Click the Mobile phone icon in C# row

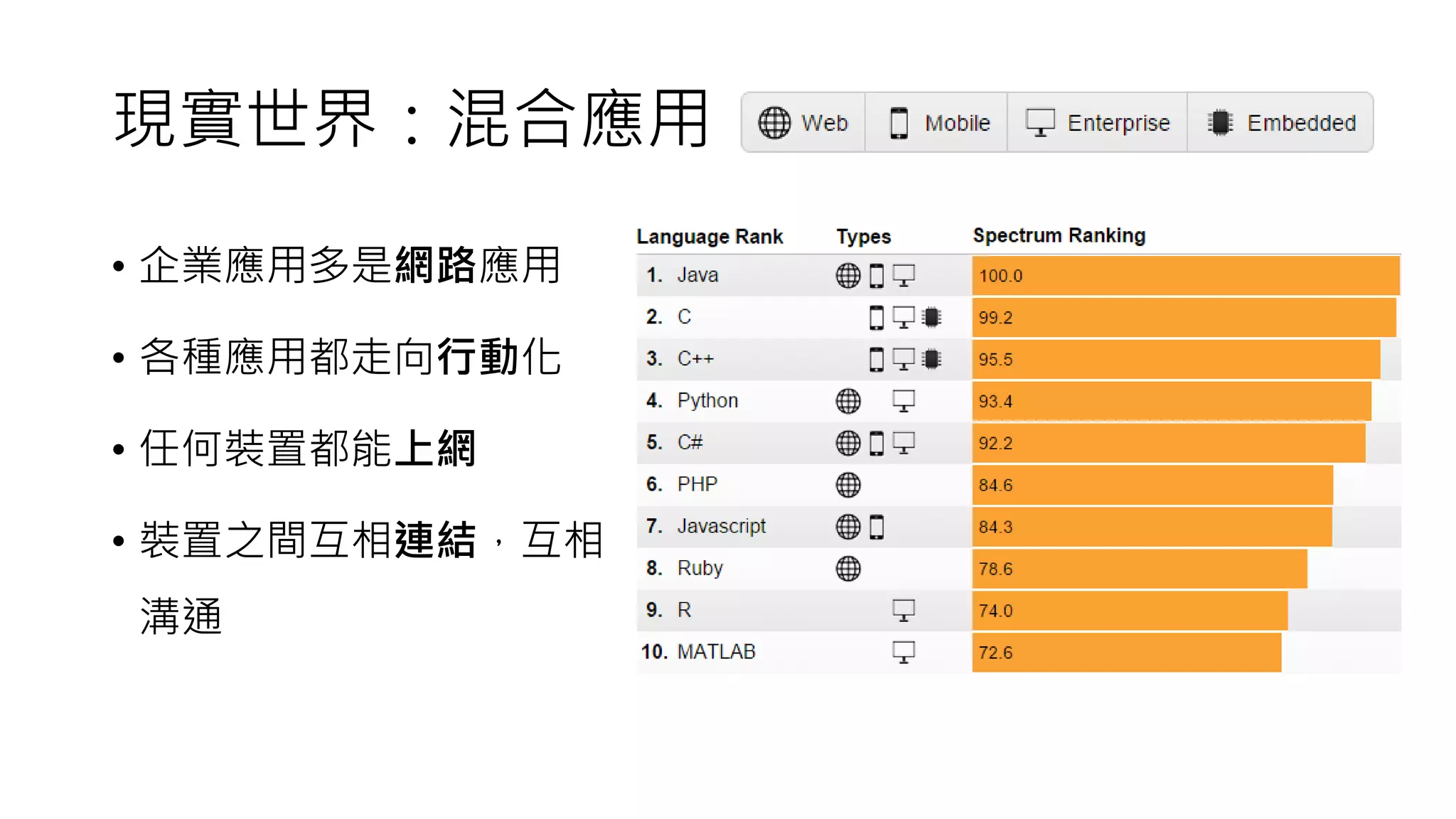877,443
